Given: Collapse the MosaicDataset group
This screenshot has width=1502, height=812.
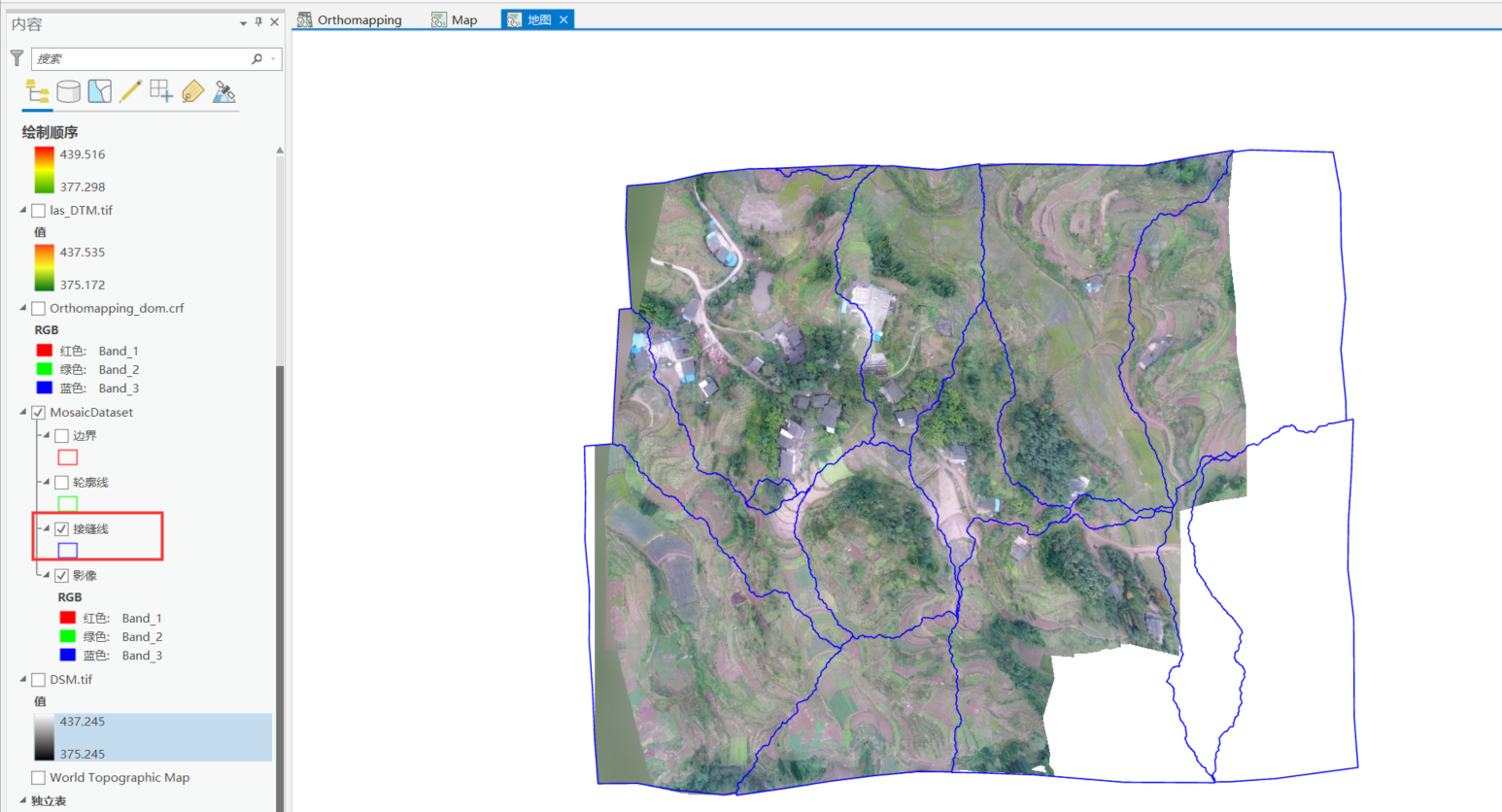Looking at the screenshot, I should [23, 412].
